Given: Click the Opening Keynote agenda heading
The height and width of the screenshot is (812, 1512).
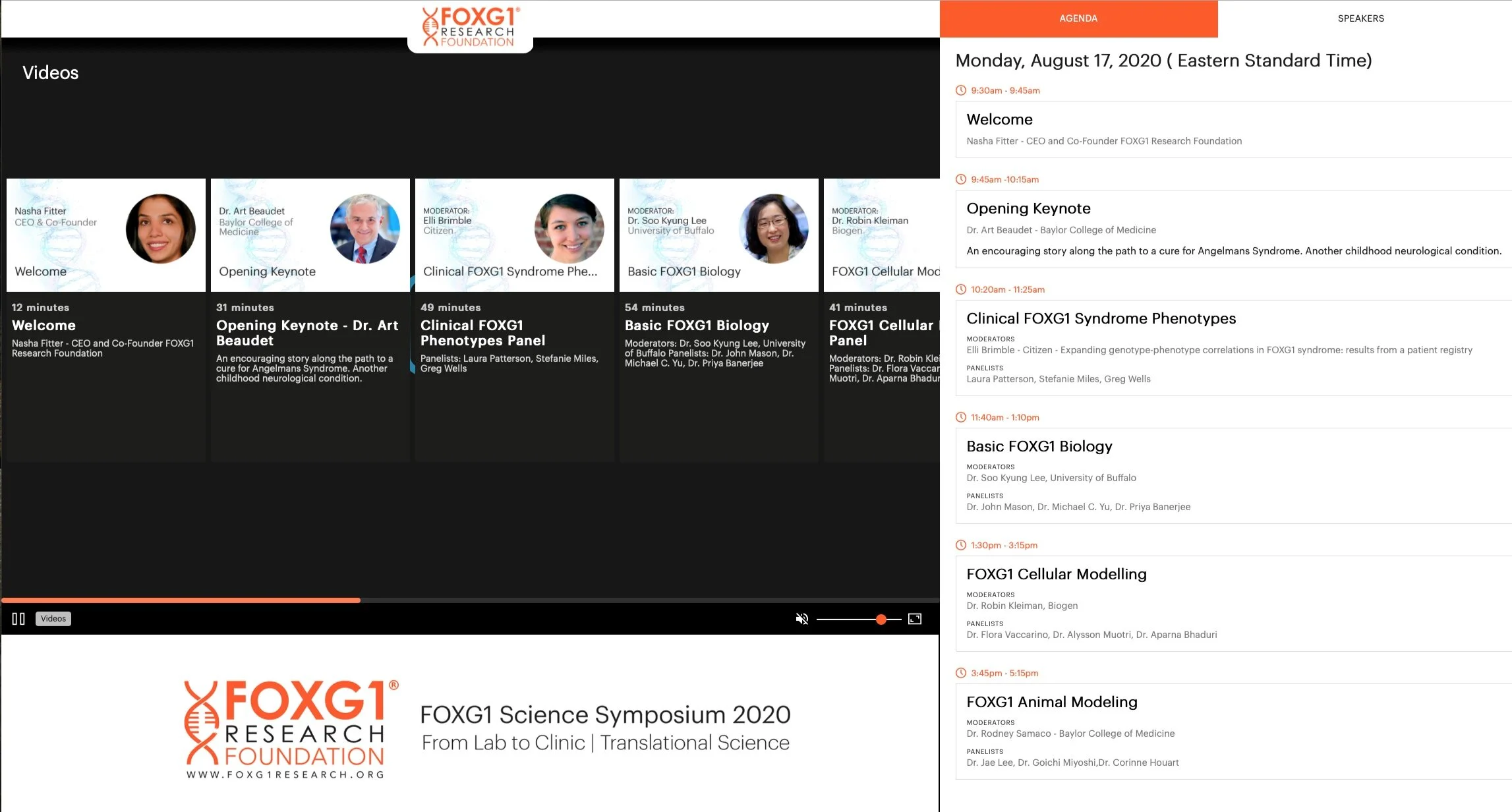Looking at the screenshot, I should [1028, 208].
